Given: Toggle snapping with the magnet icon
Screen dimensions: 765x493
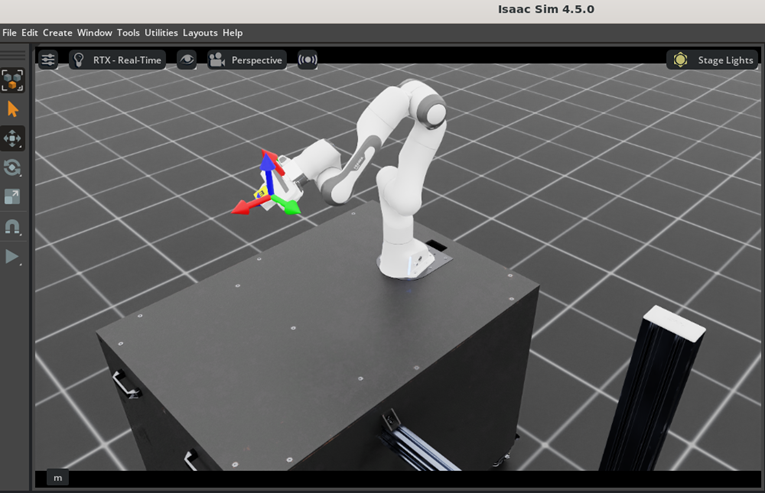Looking at the screenshot, I should click(x=13, y=227).
